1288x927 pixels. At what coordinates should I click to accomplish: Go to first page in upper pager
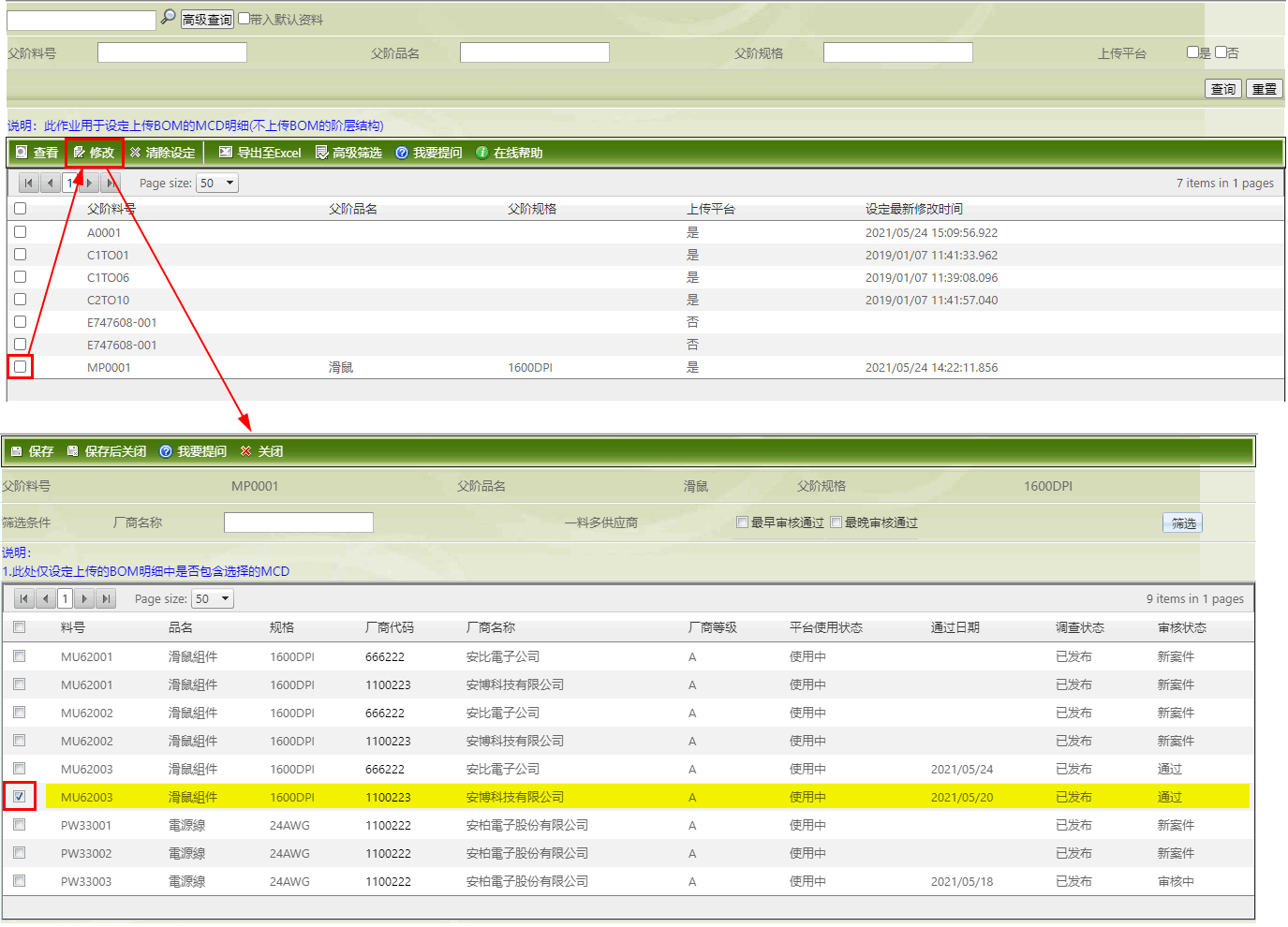(29, 184)
